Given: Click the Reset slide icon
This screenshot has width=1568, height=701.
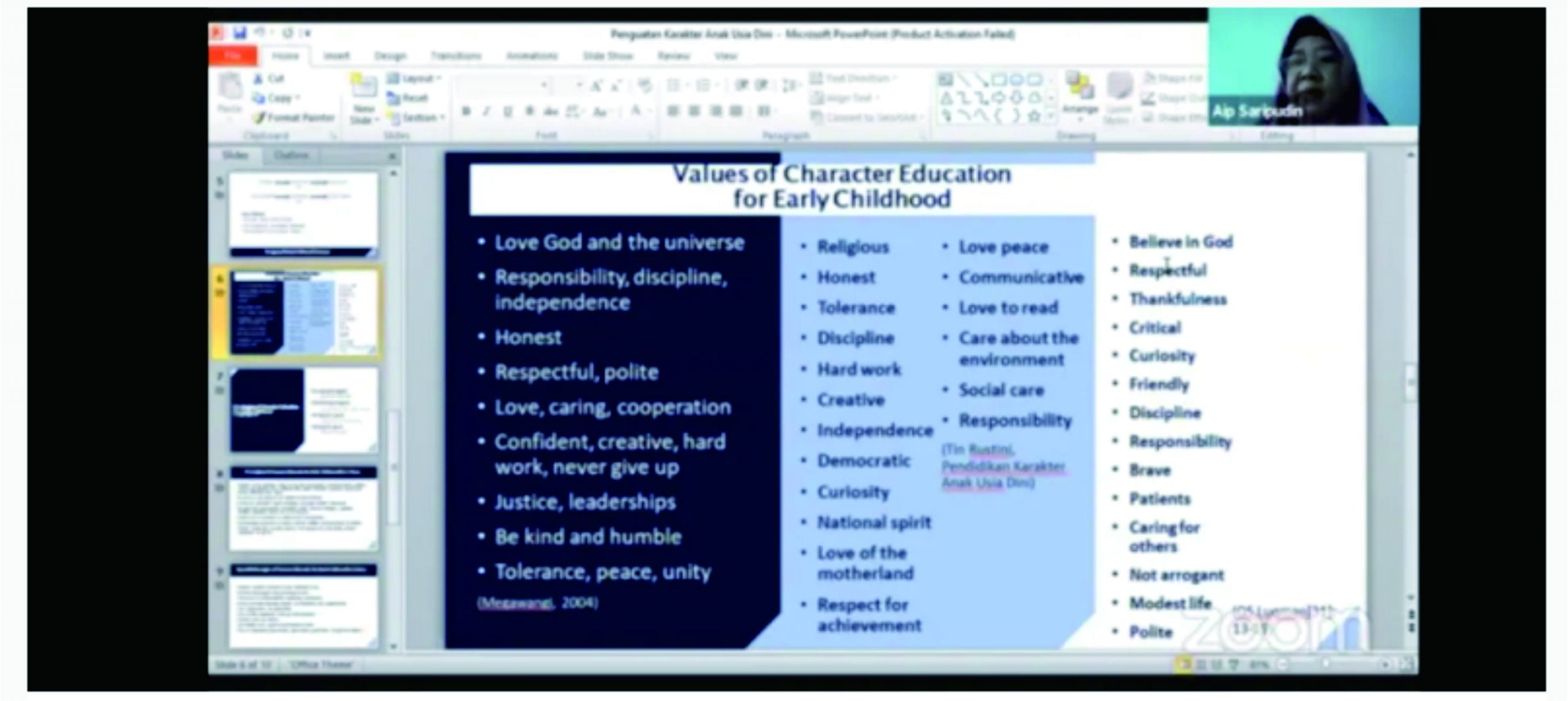Looking at the screenshot, I should (x=393, y=98).
